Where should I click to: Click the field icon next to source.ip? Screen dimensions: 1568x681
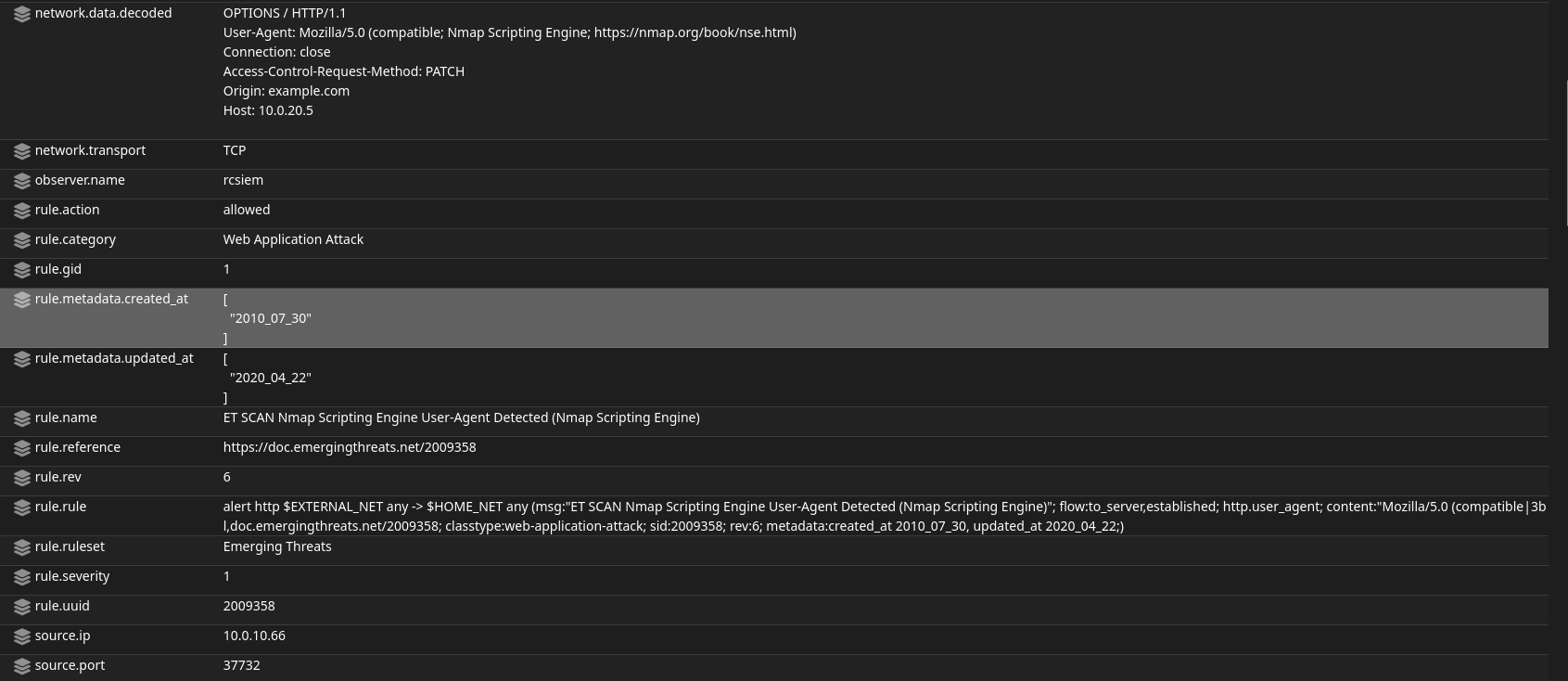pyautogui.click(x=22, y=636)
